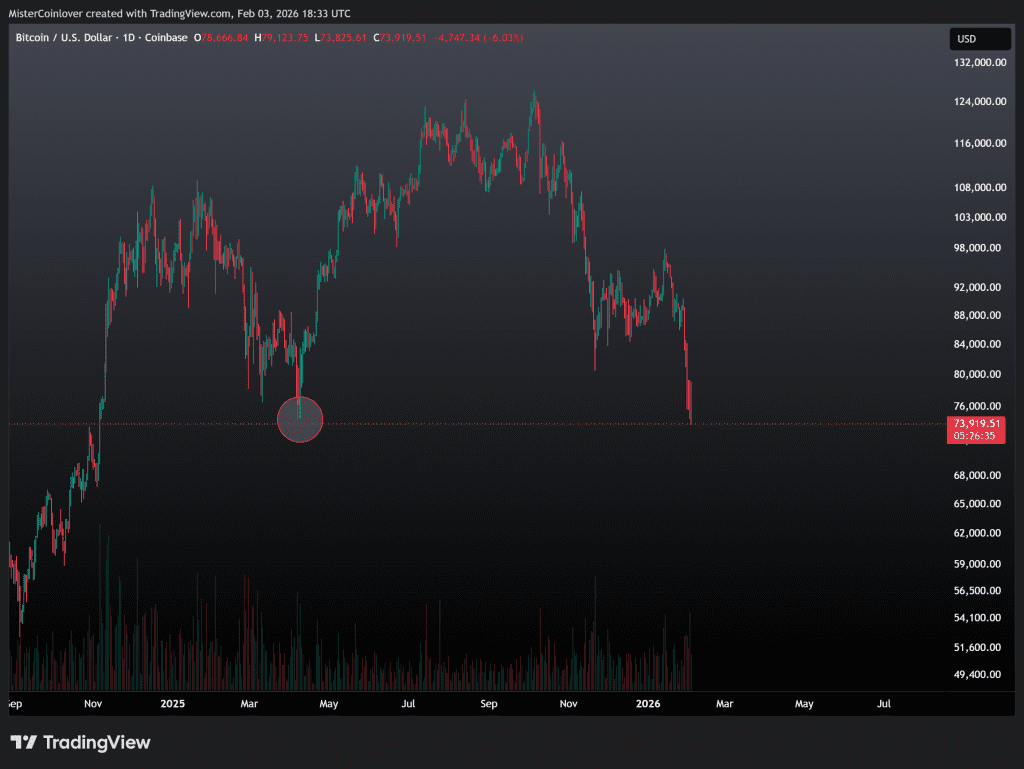Click the candle countdown timer 05:26:35
This screenshot has height=769, width=1024.
[975, 436]
